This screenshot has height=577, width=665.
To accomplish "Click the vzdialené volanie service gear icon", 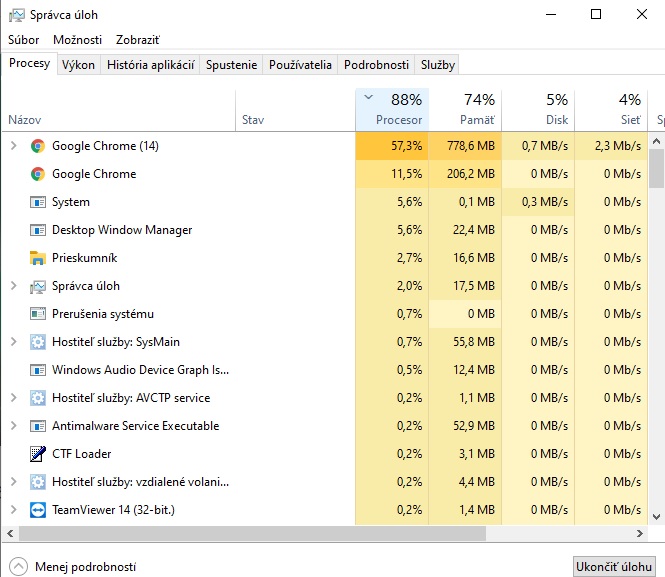I will (x=38, y=482).
